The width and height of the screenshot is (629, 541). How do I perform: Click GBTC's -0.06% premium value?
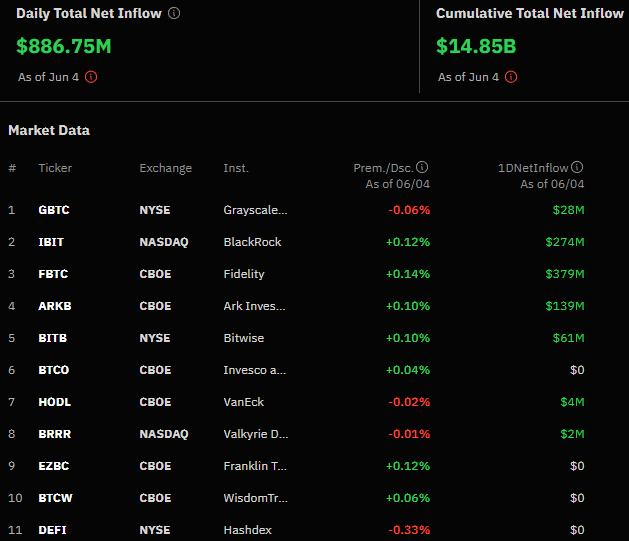(409, 210)
